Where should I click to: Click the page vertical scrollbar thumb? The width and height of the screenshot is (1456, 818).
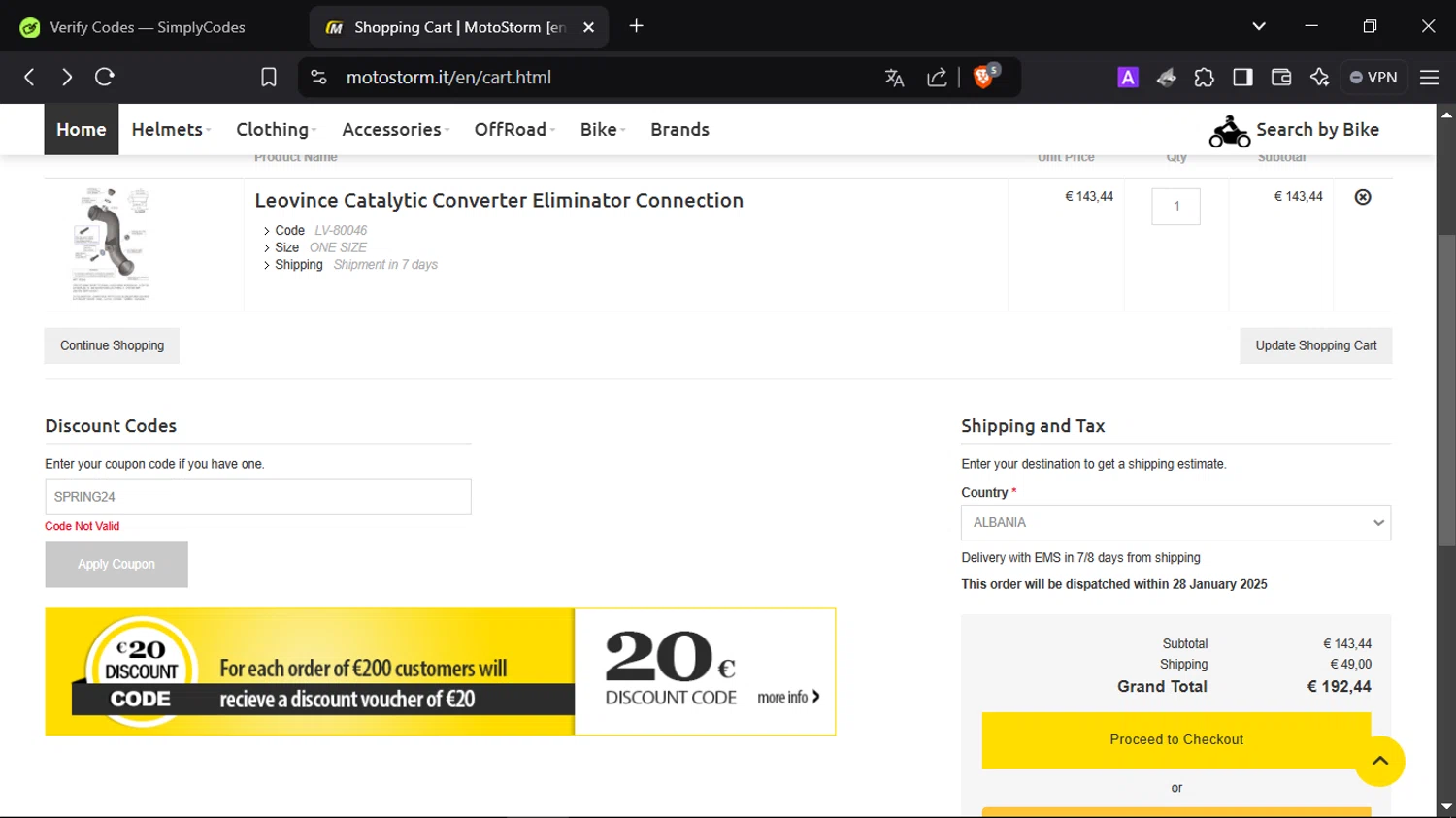(x=1446, y=390)
